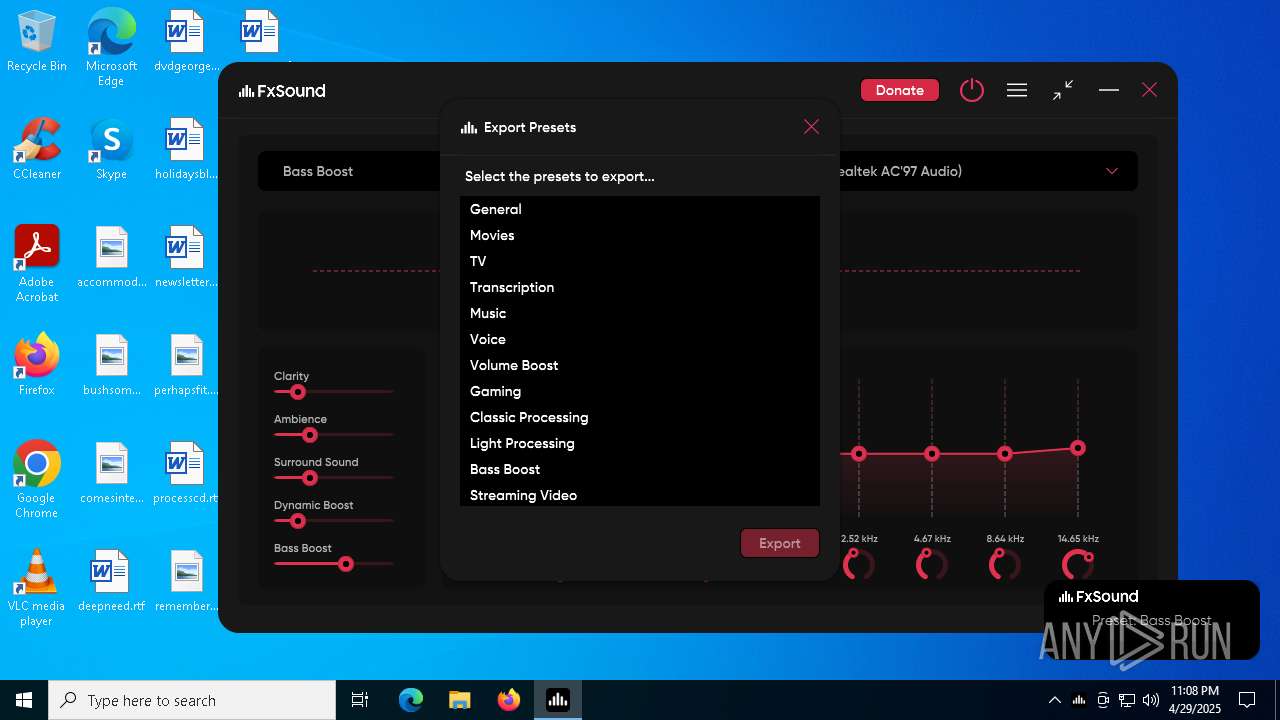
Task: Select Movies preset in export list
Action: (640, 235)
